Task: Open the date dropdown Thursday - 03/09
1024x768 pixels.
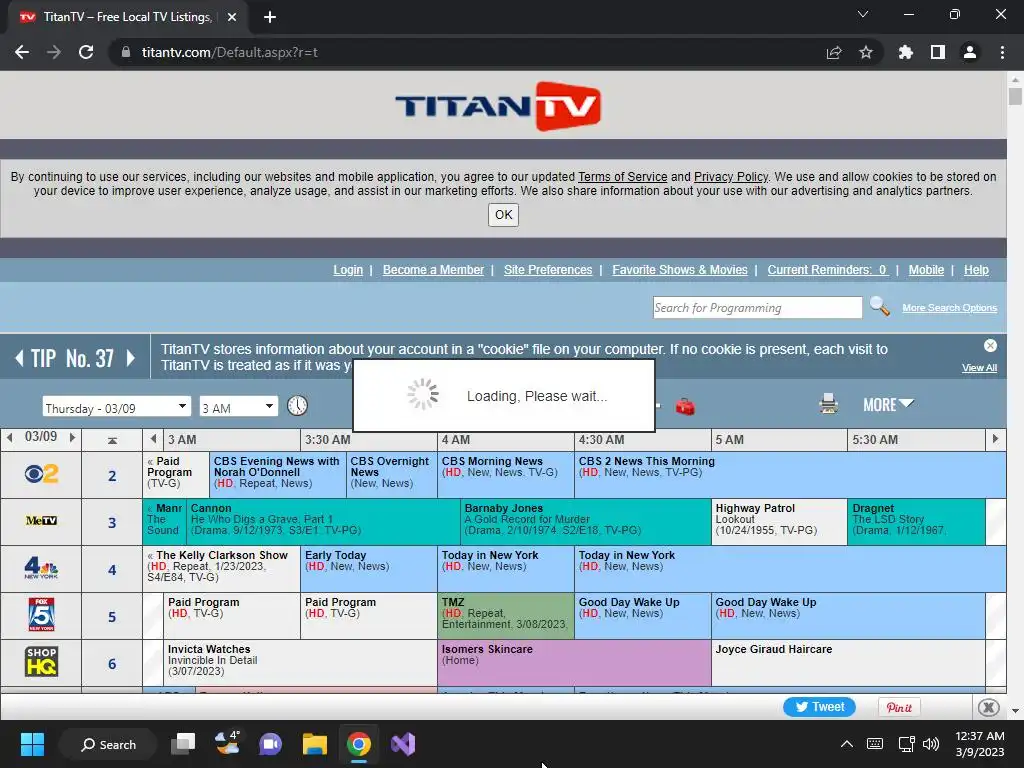Action: [116, 407]
